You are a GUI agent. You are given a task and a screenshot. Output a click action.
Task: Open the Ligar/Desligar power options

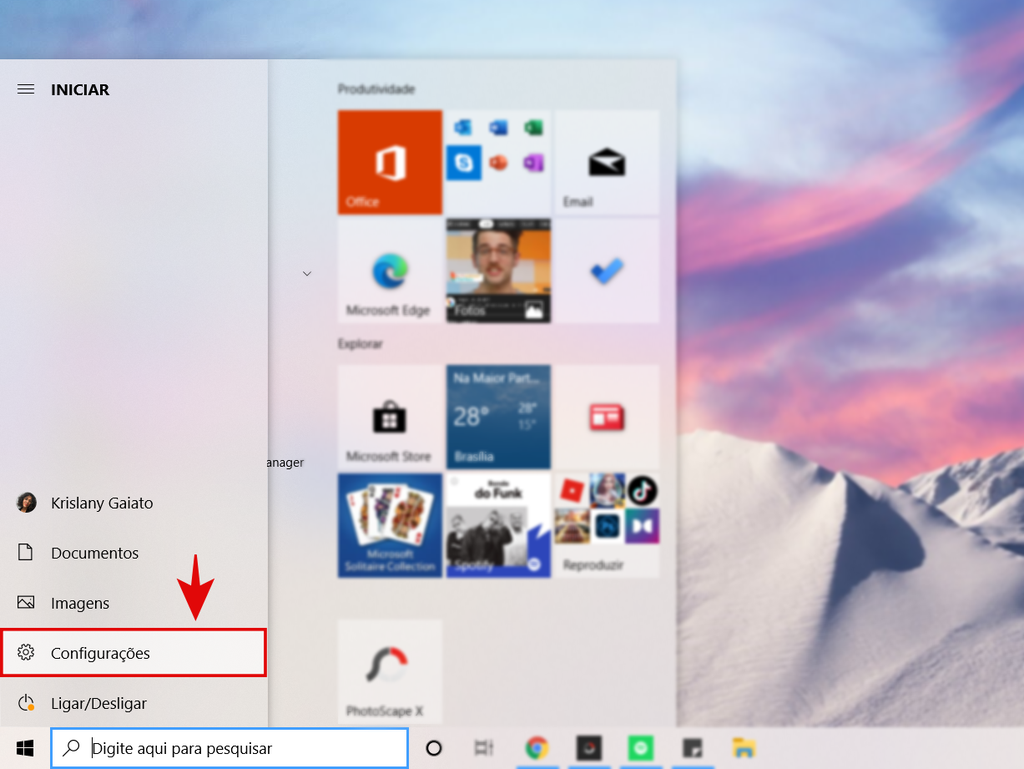point(134,703)
